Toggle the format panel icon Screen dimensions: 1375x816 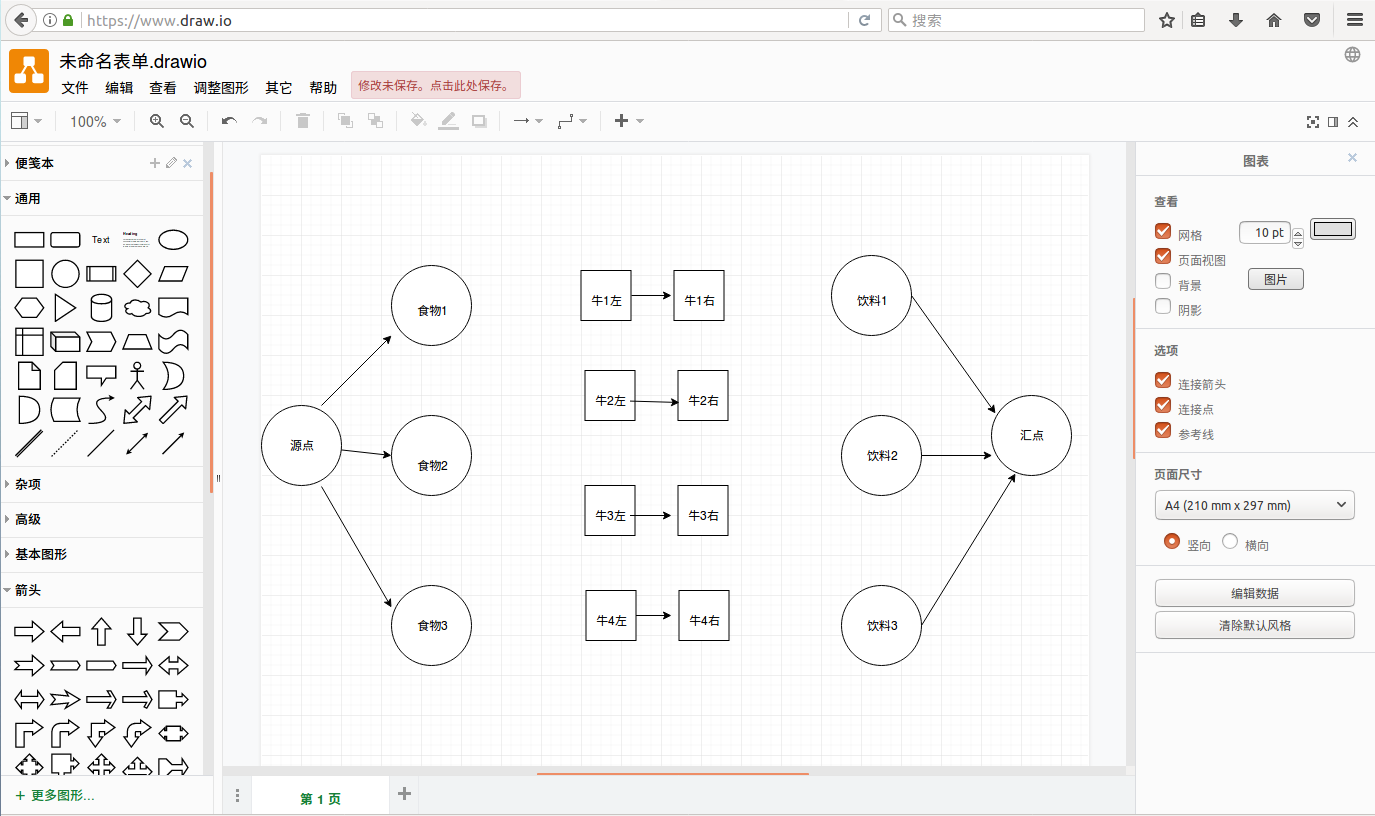(x=1333, y=122)
